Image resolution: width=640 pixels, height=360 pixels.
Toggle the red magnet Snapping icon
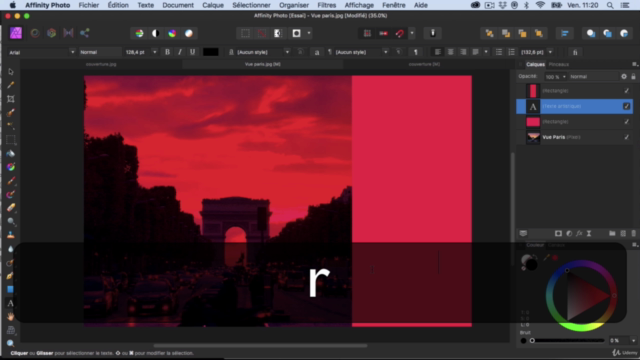click(400, 33)
